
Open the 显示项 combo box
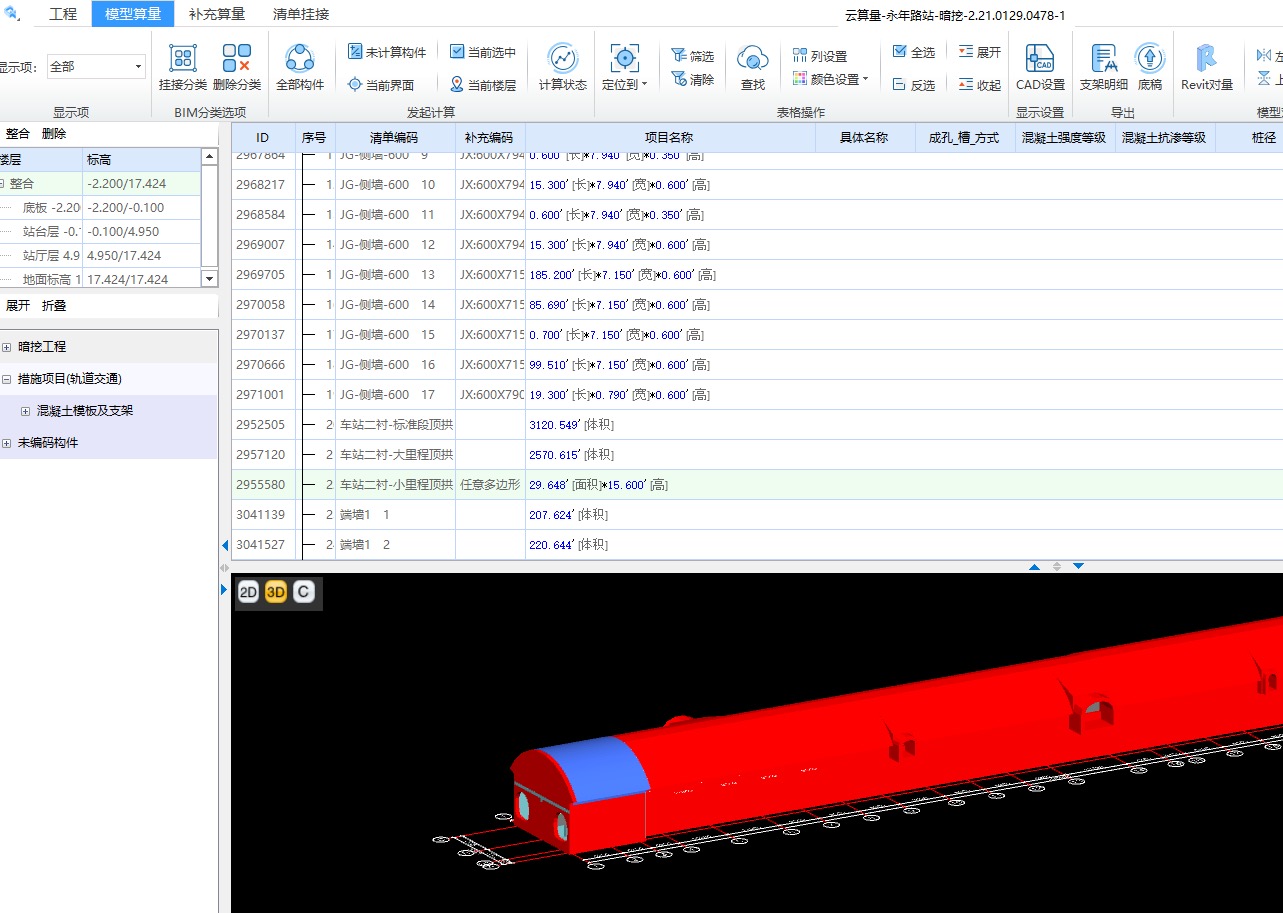point(96,67)
